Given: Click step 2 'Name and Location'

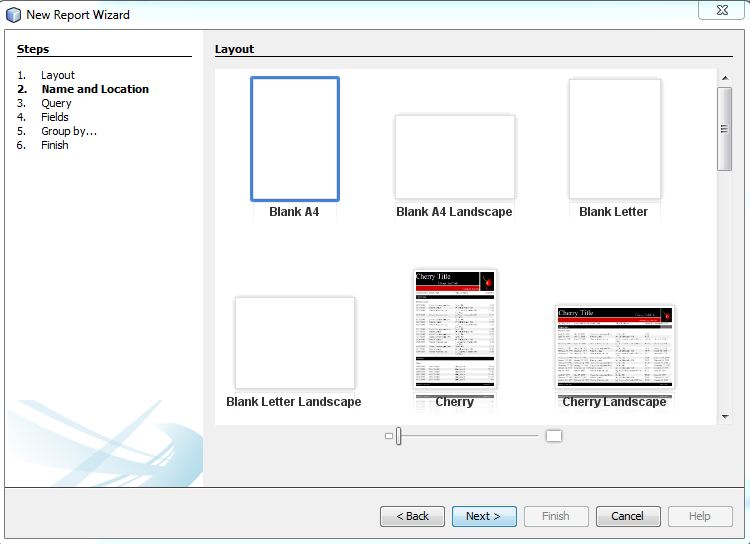Looking at the screenshot, I should coord(95,89).
